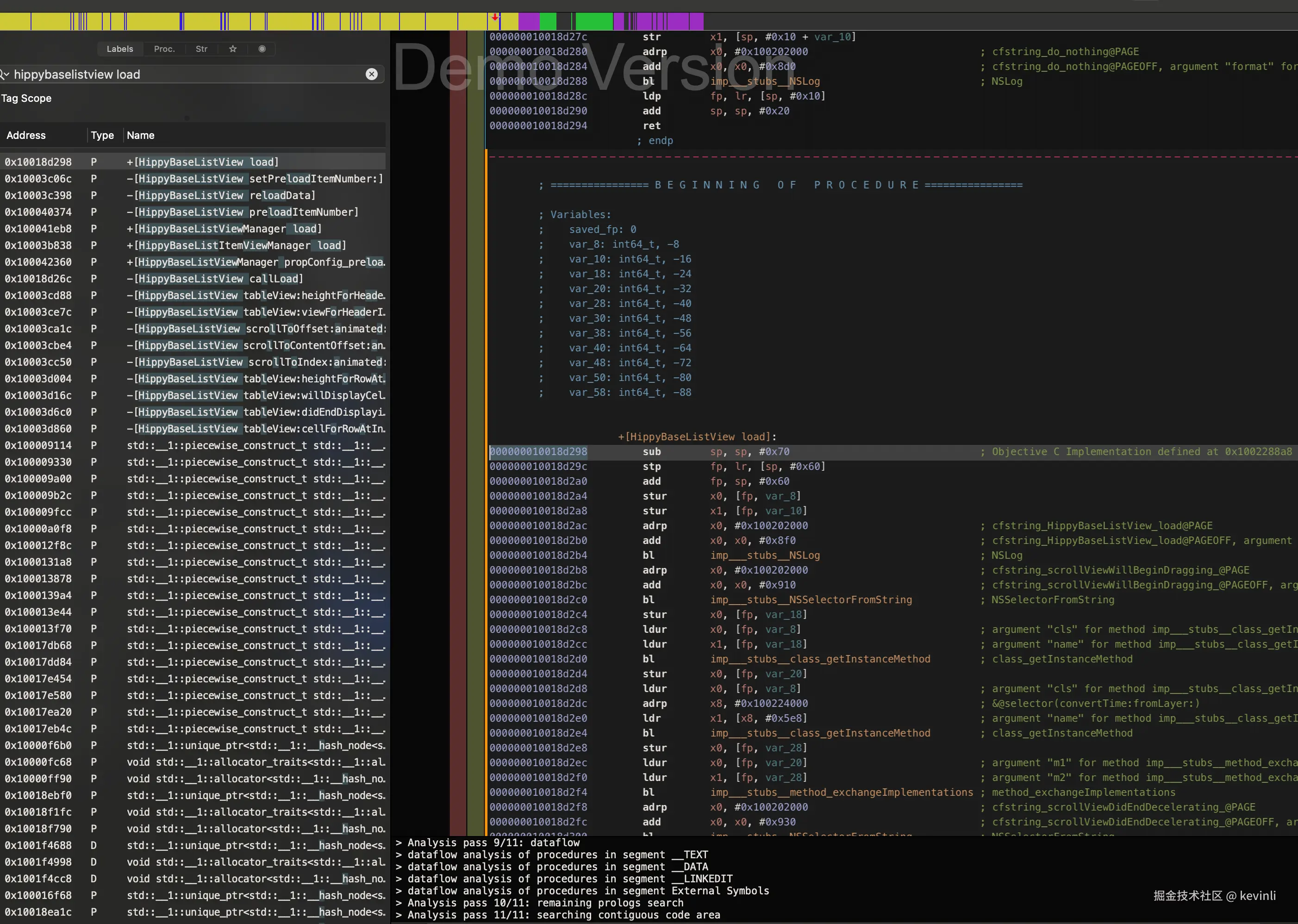Switch to the Str tab
This screenshot has width=1298, height=924.
tap(201, 49)
